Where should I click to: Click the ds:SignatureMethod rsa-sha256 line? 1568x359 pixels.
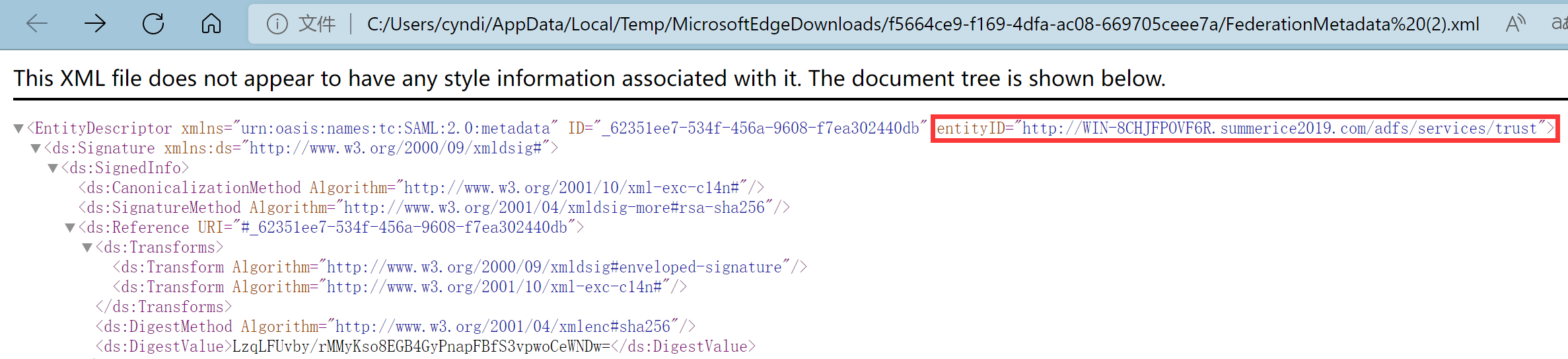pyautogui.click(x=434, y=208)
